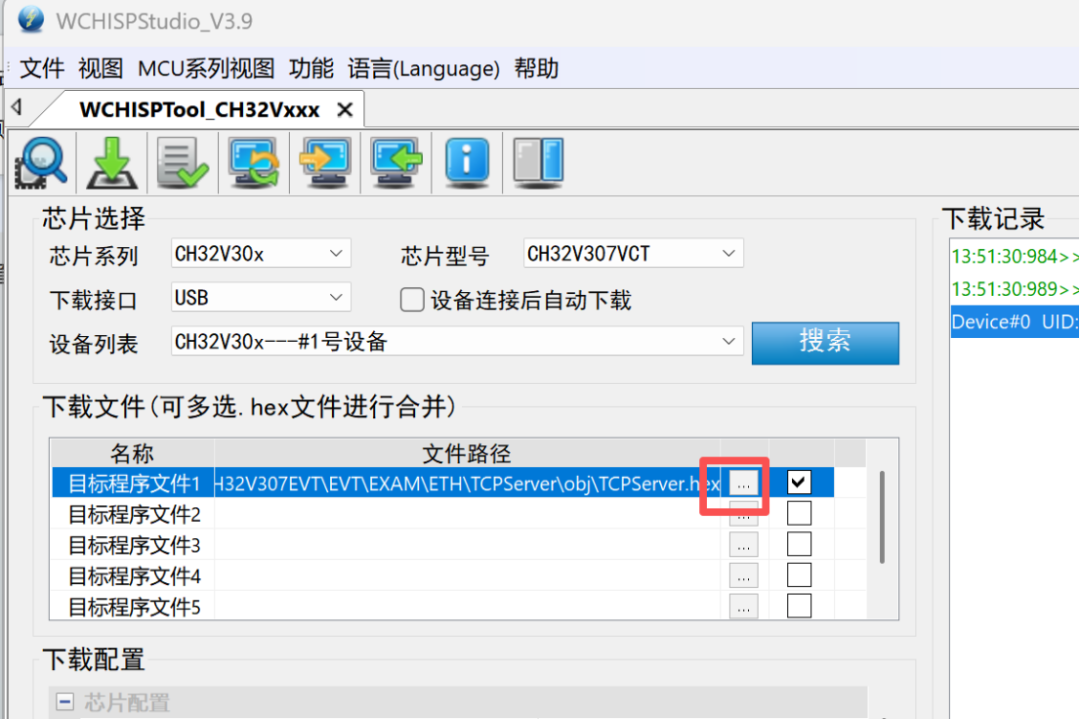Open the blue info icon

point(467,163)
